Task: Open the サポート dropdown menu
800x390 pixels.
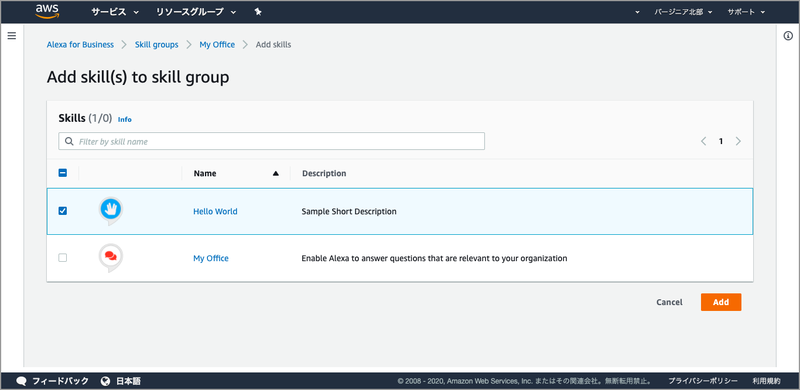Action: tap(746, 12)
